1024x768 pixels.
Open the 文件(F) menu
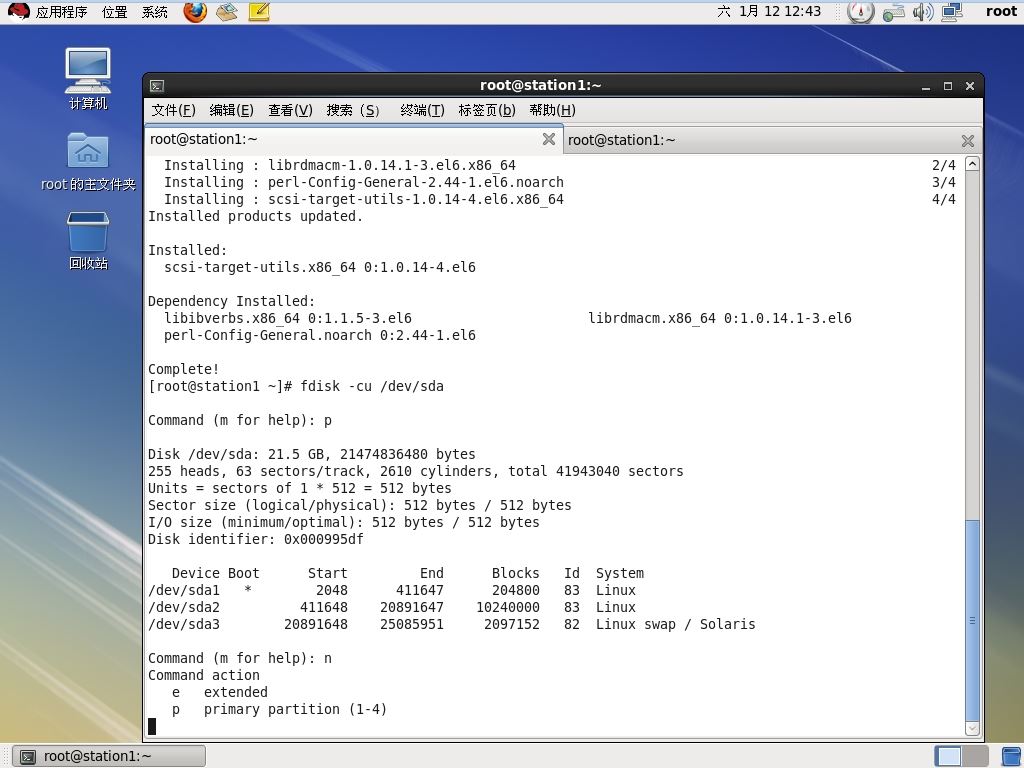click(x=173, y=110)
